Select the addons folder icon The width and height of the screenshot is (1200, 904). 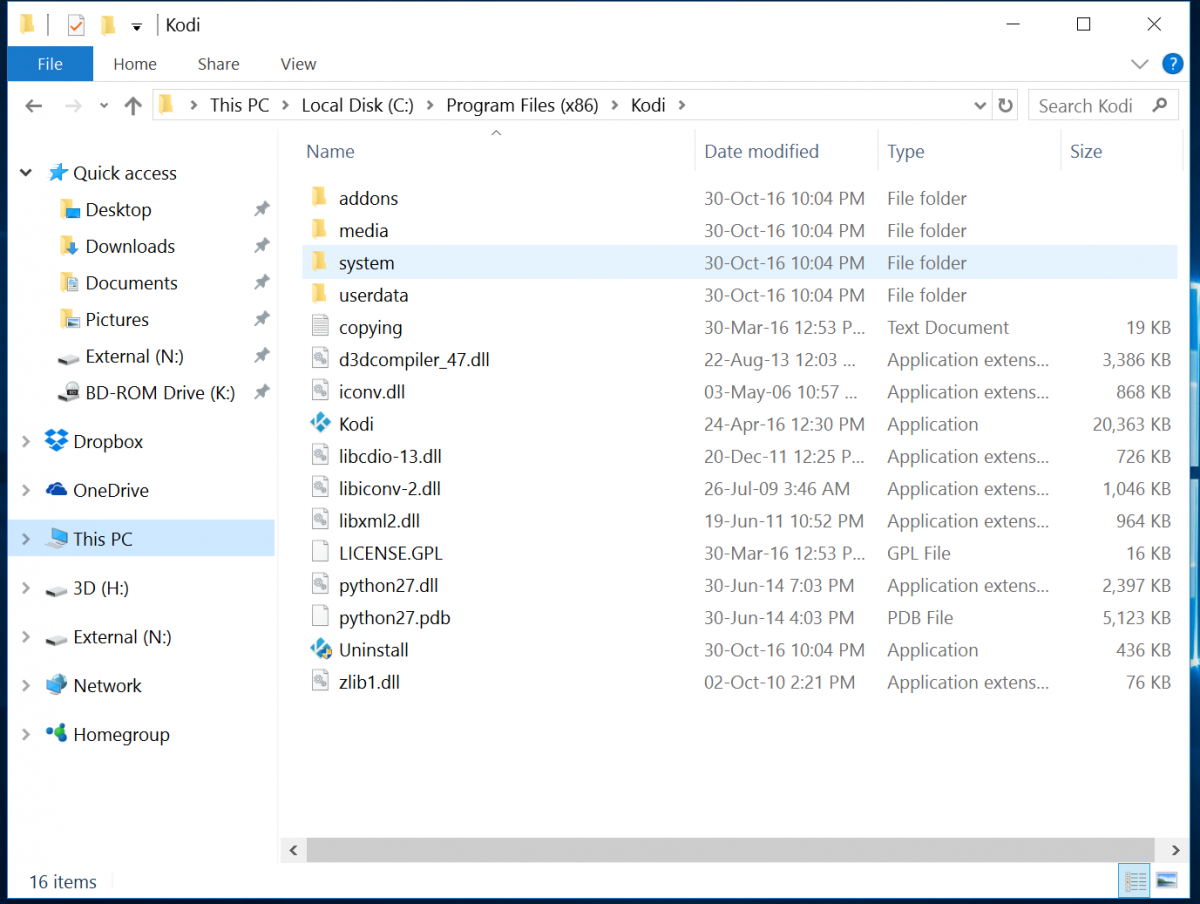(320, 198)
